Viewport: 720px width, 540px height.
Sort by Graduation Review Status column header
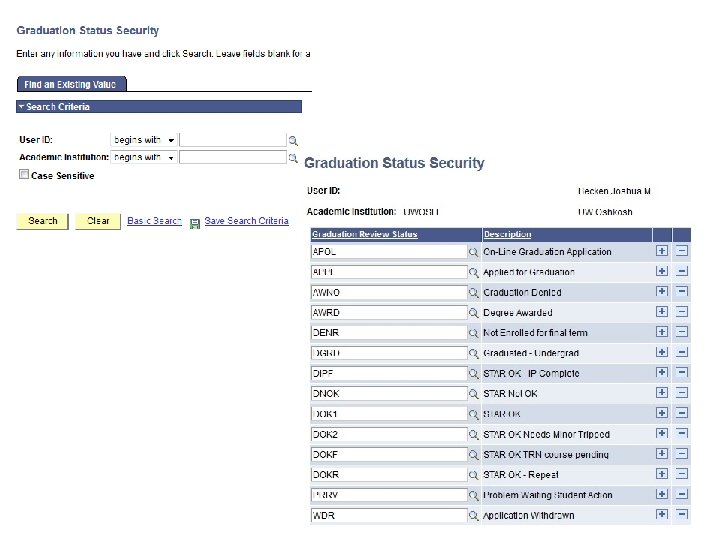(365, 234)
